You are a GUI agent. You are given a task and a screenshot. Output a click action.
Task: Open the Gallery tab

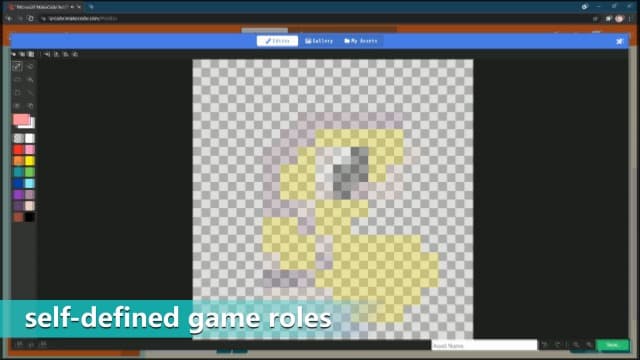pos(319,41)
